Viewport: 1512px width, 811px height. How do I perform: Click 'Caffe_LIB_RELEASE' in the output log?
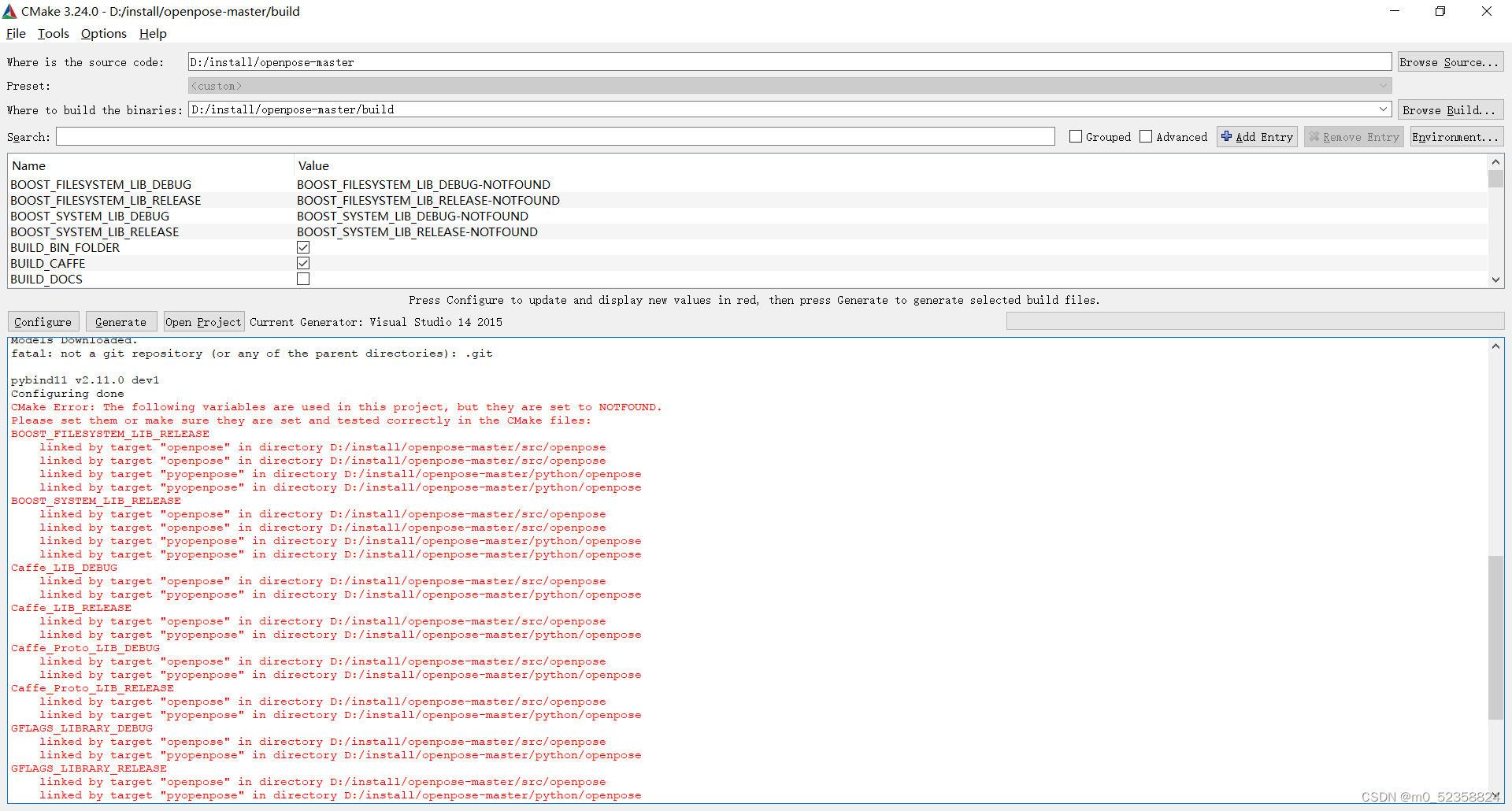click(71, 608)
